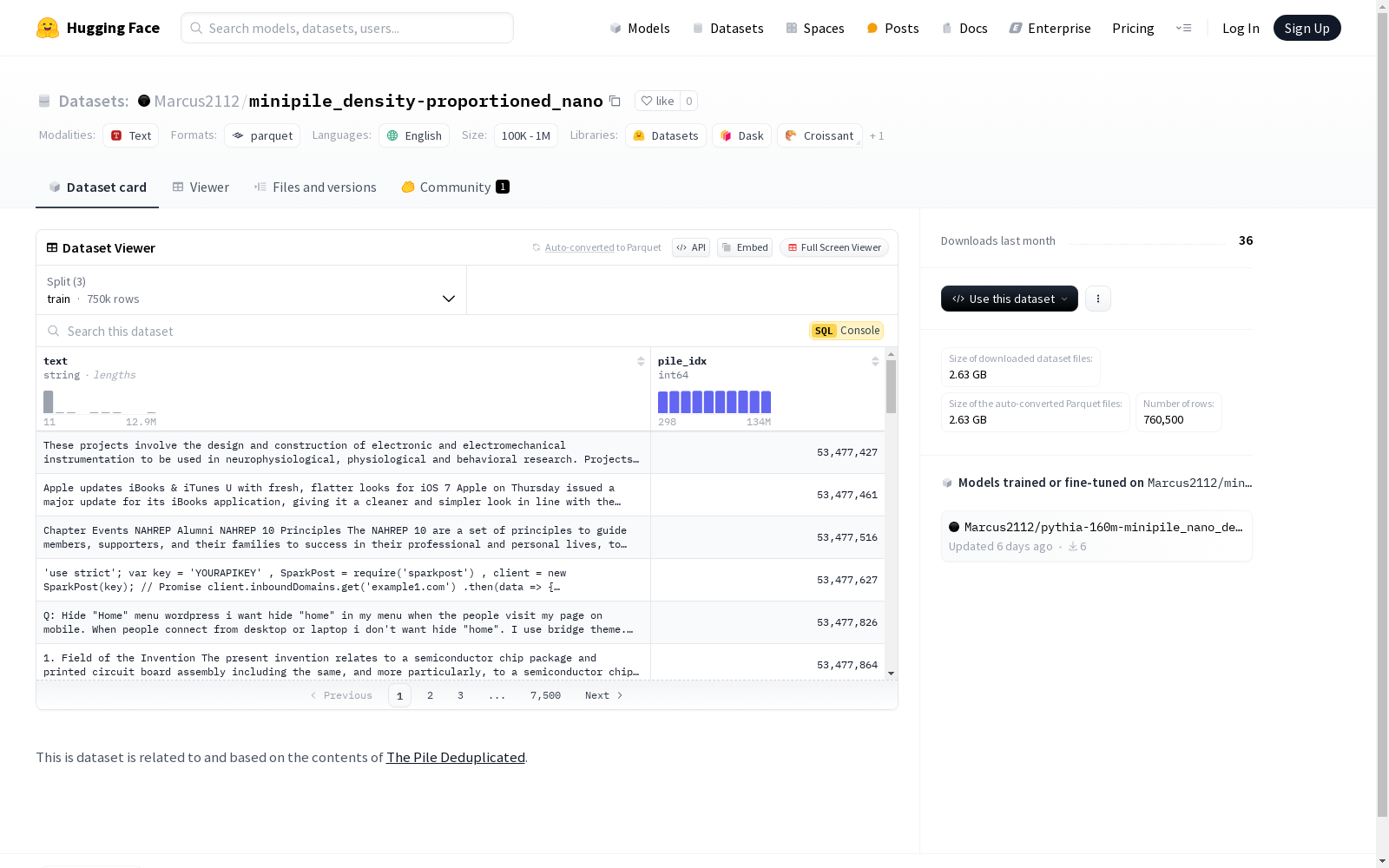Click the Sign Up button

tap(1307, 28)
